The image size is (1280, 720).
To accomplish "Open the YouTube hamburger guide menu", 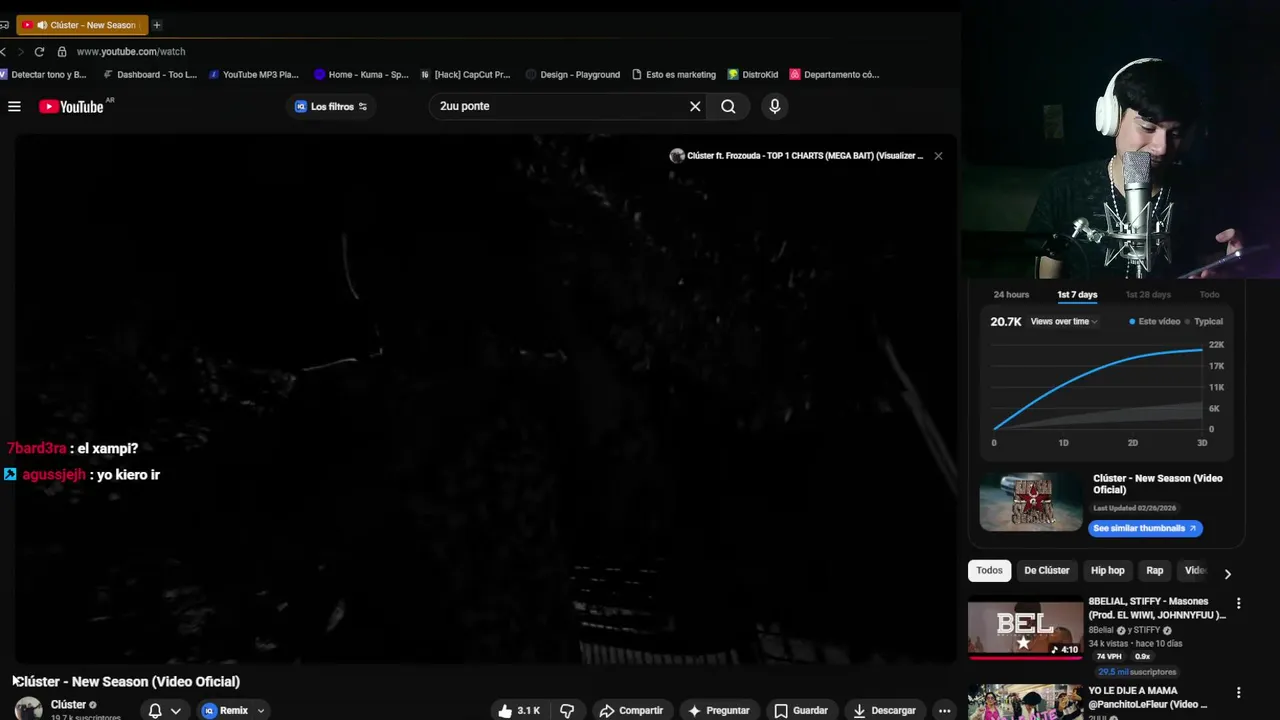I will (14, 106).
